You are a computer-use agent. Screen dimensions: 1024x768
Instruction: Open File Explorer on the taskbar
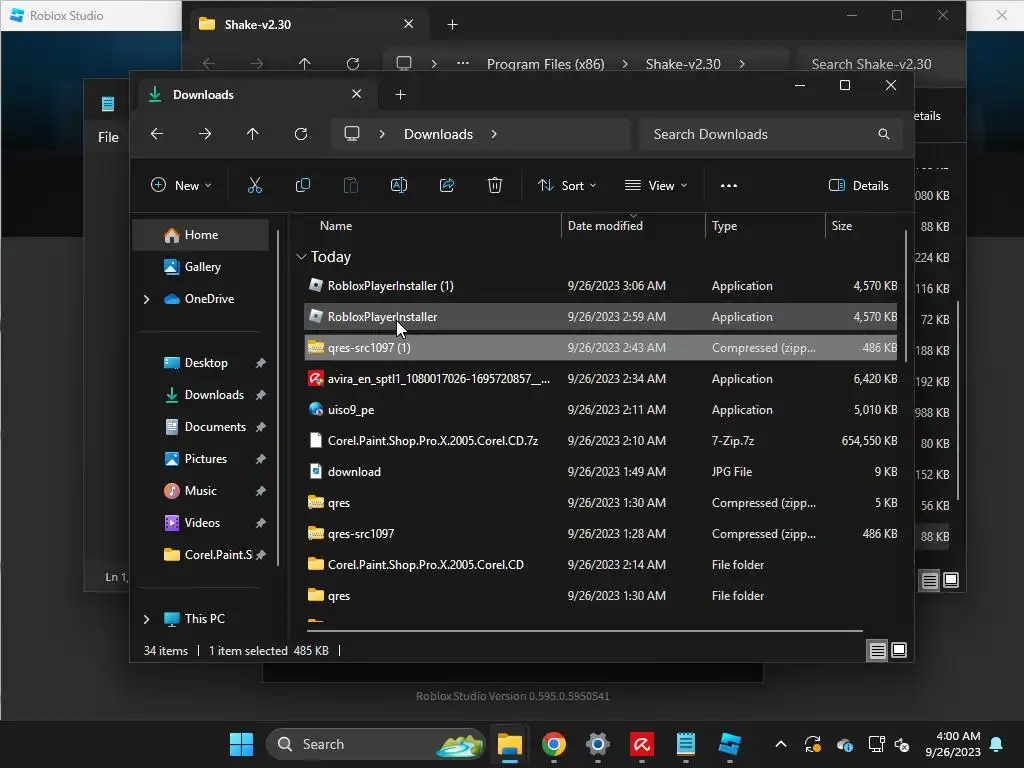click(510, 744)
